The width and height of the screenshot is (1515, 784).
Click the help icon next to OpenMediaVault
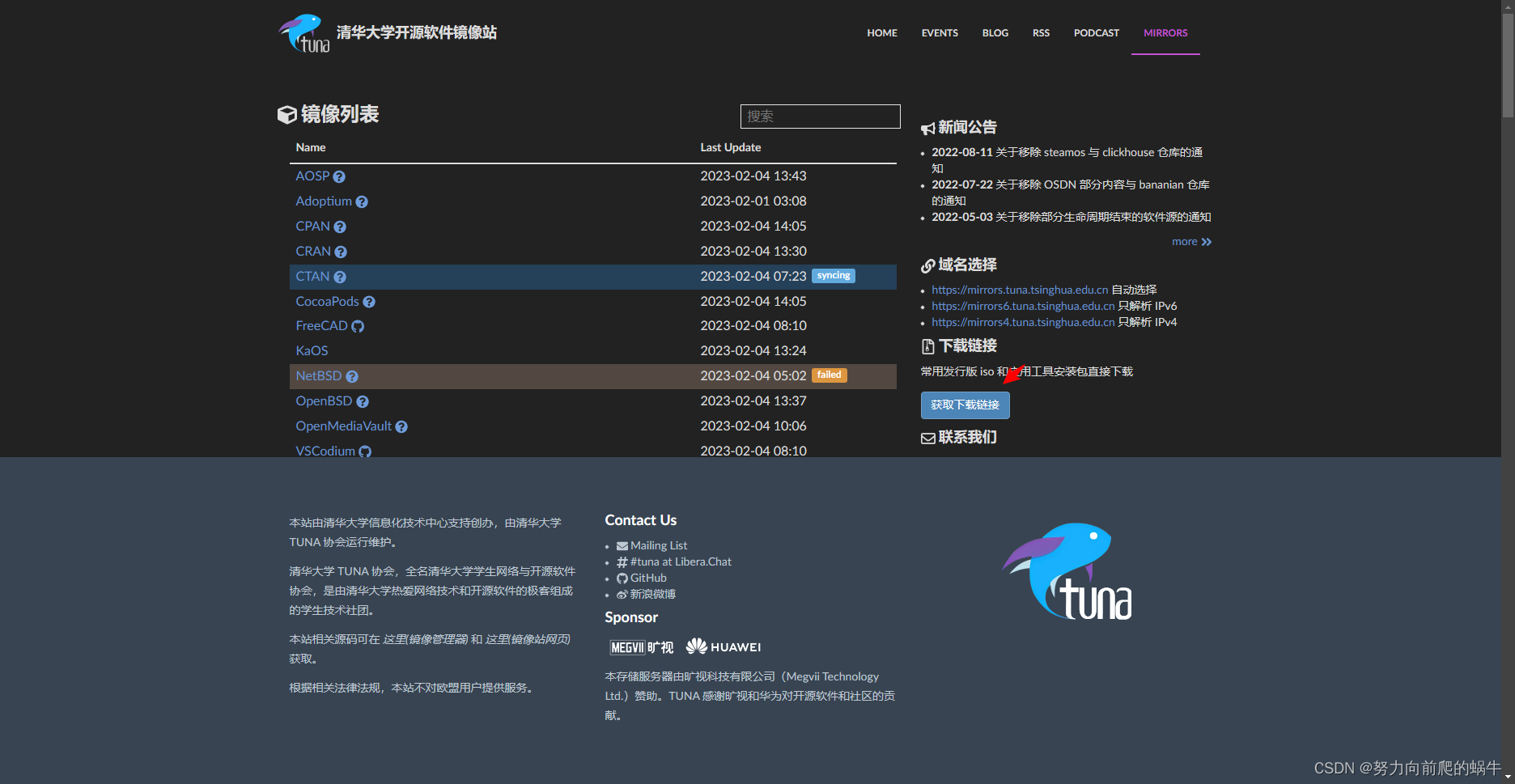tap(401, 426)
